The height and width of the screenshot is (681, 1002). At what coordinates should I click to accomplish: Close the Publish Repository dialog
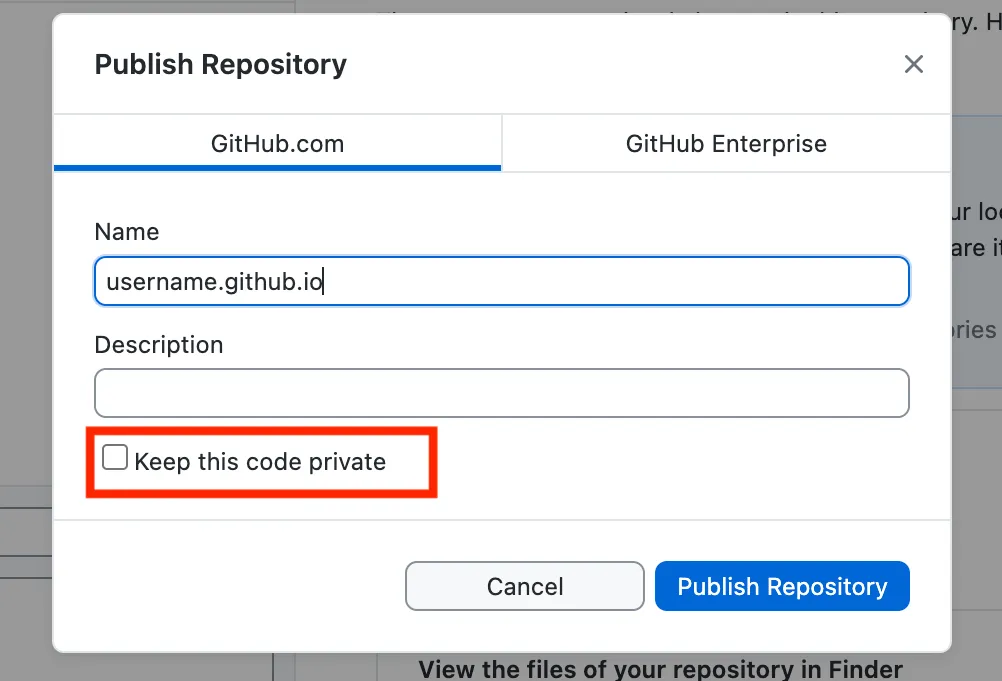913,63
